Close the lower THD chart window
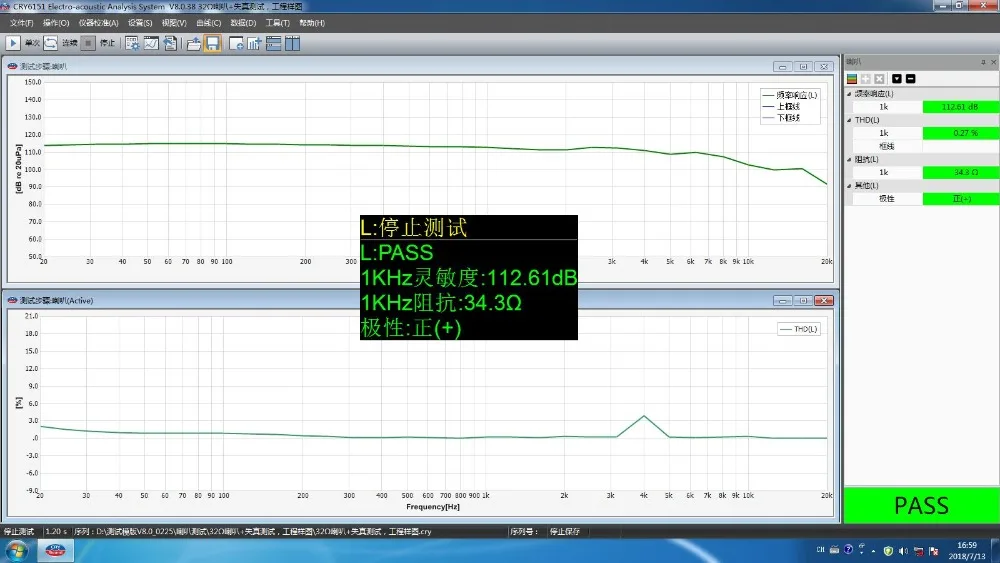This screenshot has height=563, width=1000. click(x=824, y=300)
